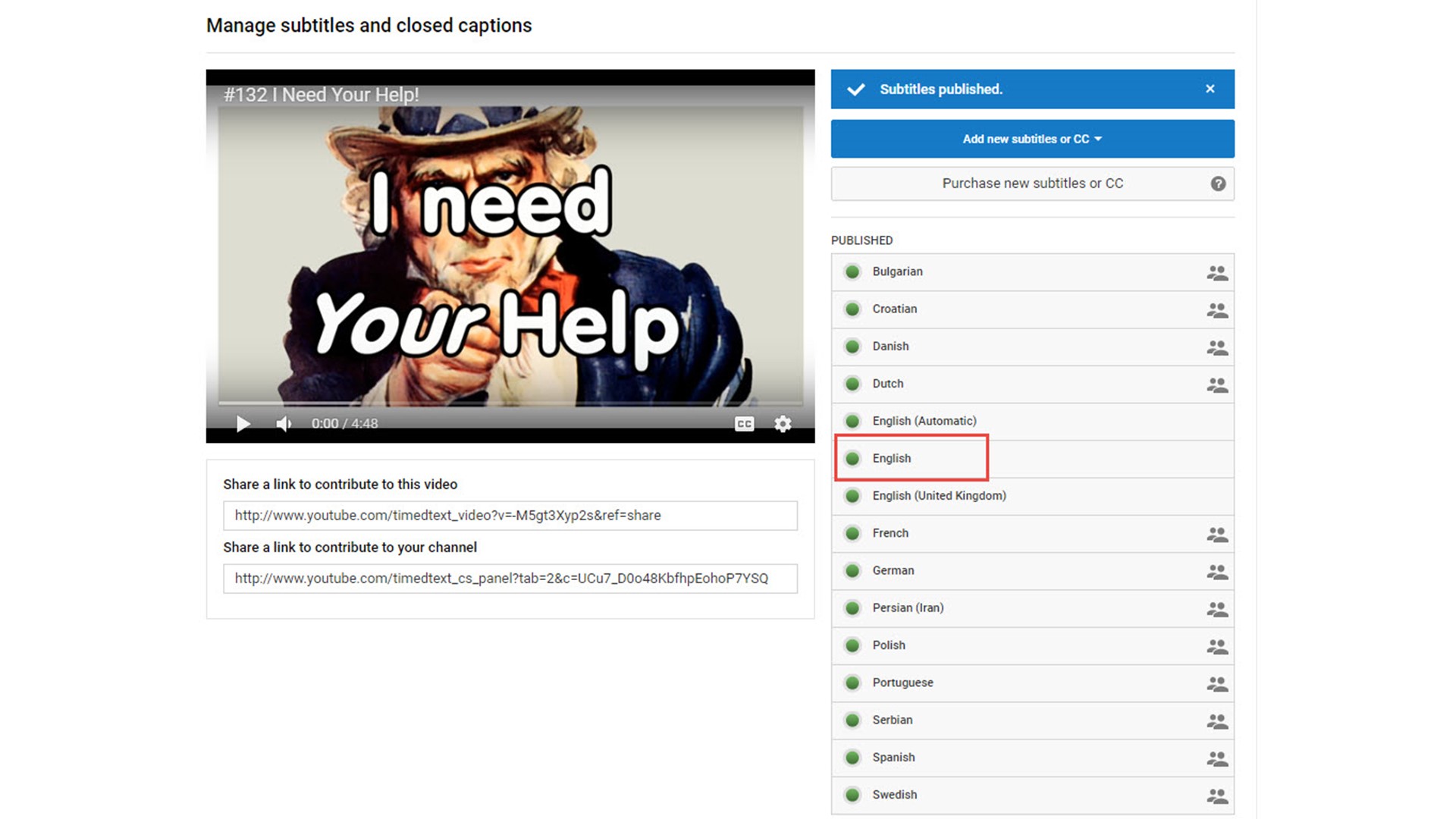The height and width of the screenshot is (819, 1456).
Task: Select the Croatian subtitles entry
Action: pos(1032,309)
